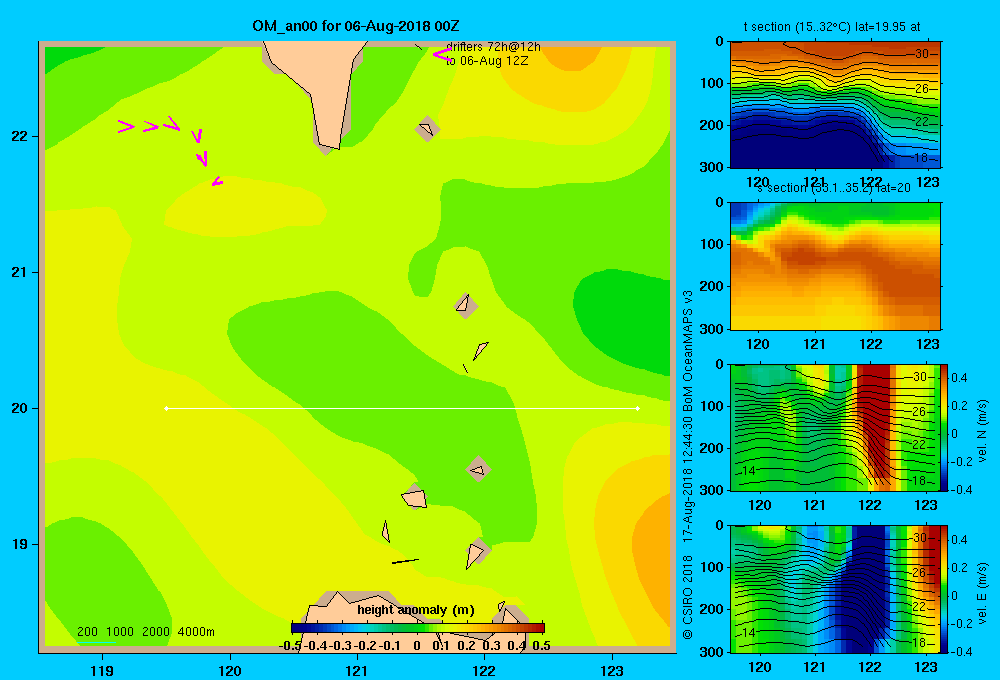The height and width of the screenshot is (680, 1000).
Task: Click the map title "OM_an00 for 06-Aug-2018 00Z"
Action: [356, 26]
